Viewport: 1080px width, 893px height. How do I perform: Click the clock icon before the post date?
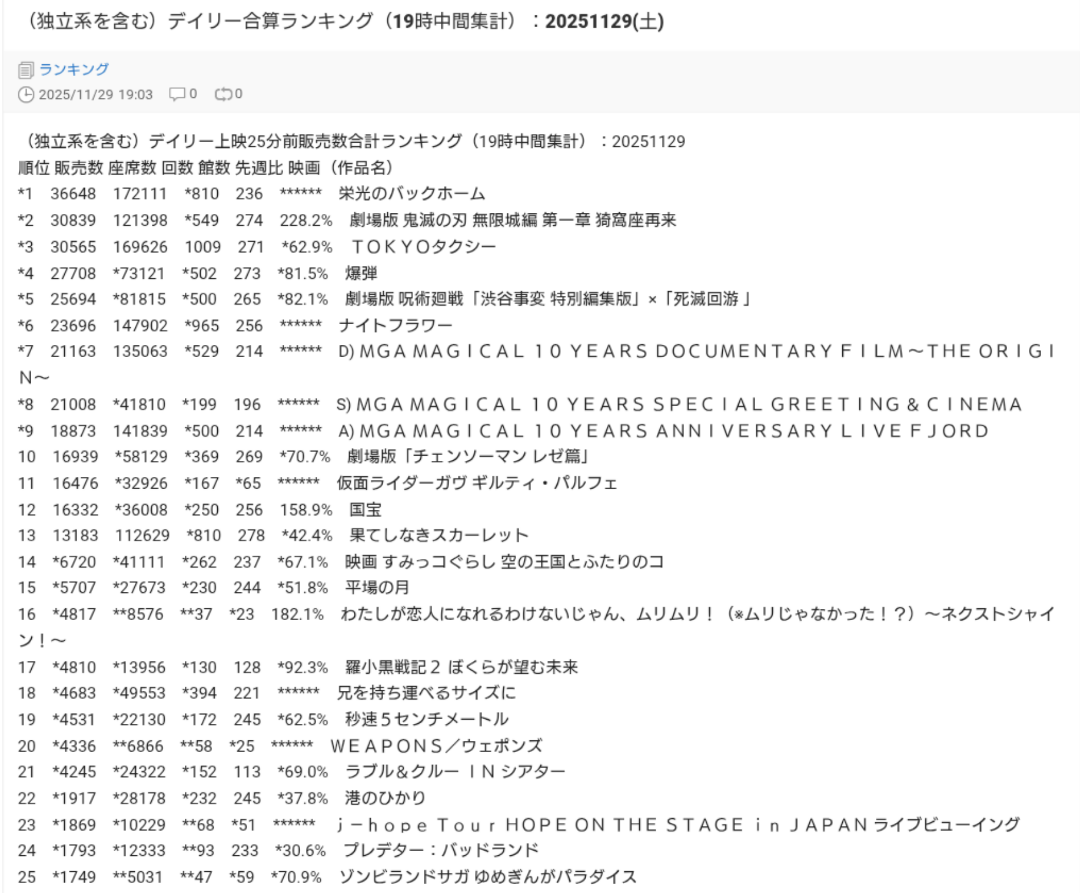pos(26,95)
